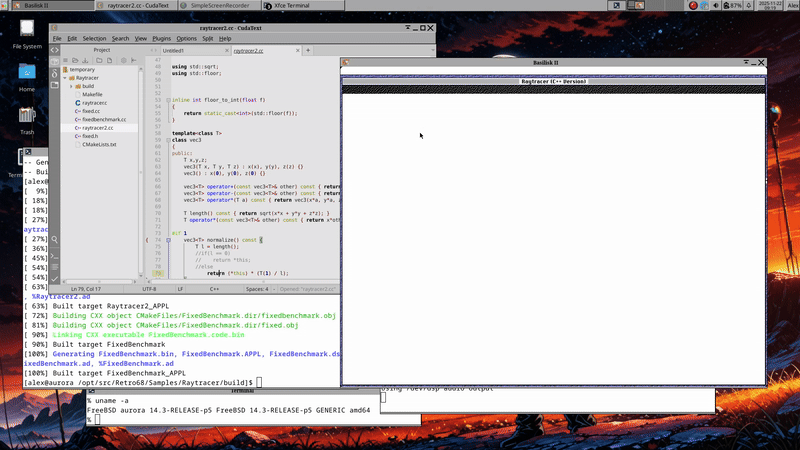Open the Edit menu
Viewport: 800px width, 450px height.
[72, 38]
